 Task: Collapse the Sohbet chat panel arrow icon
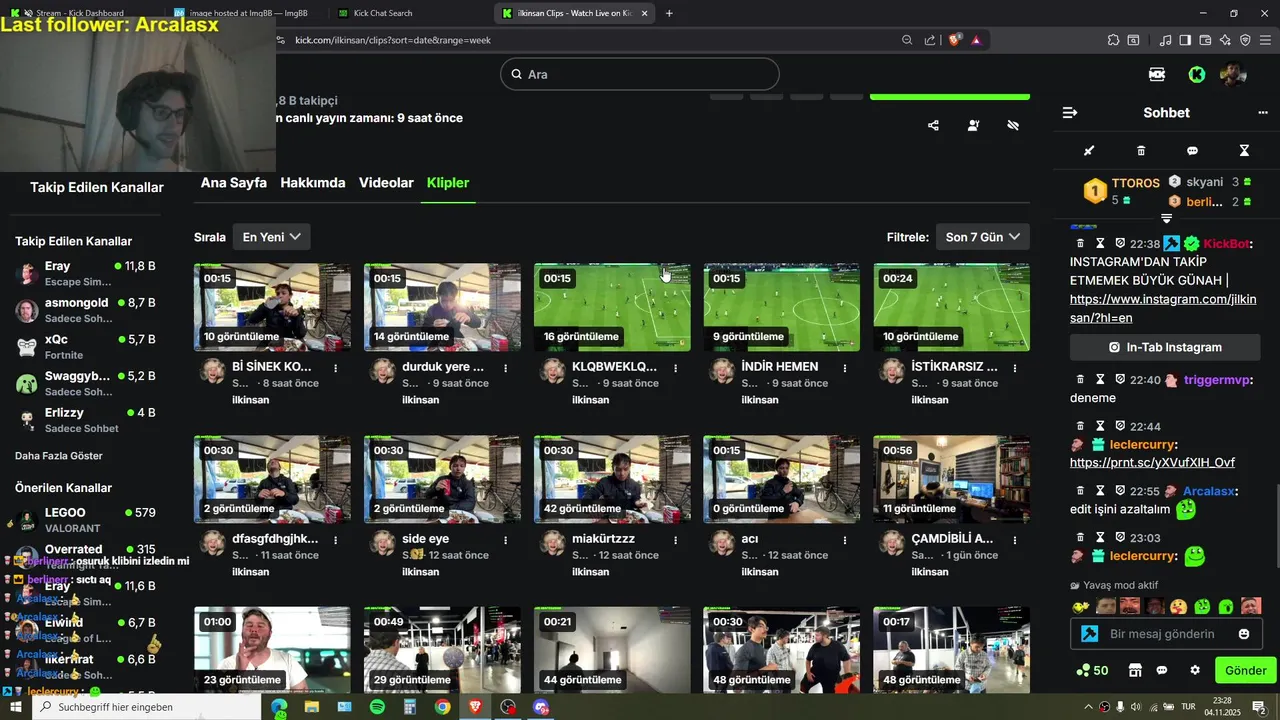(x=1069, y=113)
